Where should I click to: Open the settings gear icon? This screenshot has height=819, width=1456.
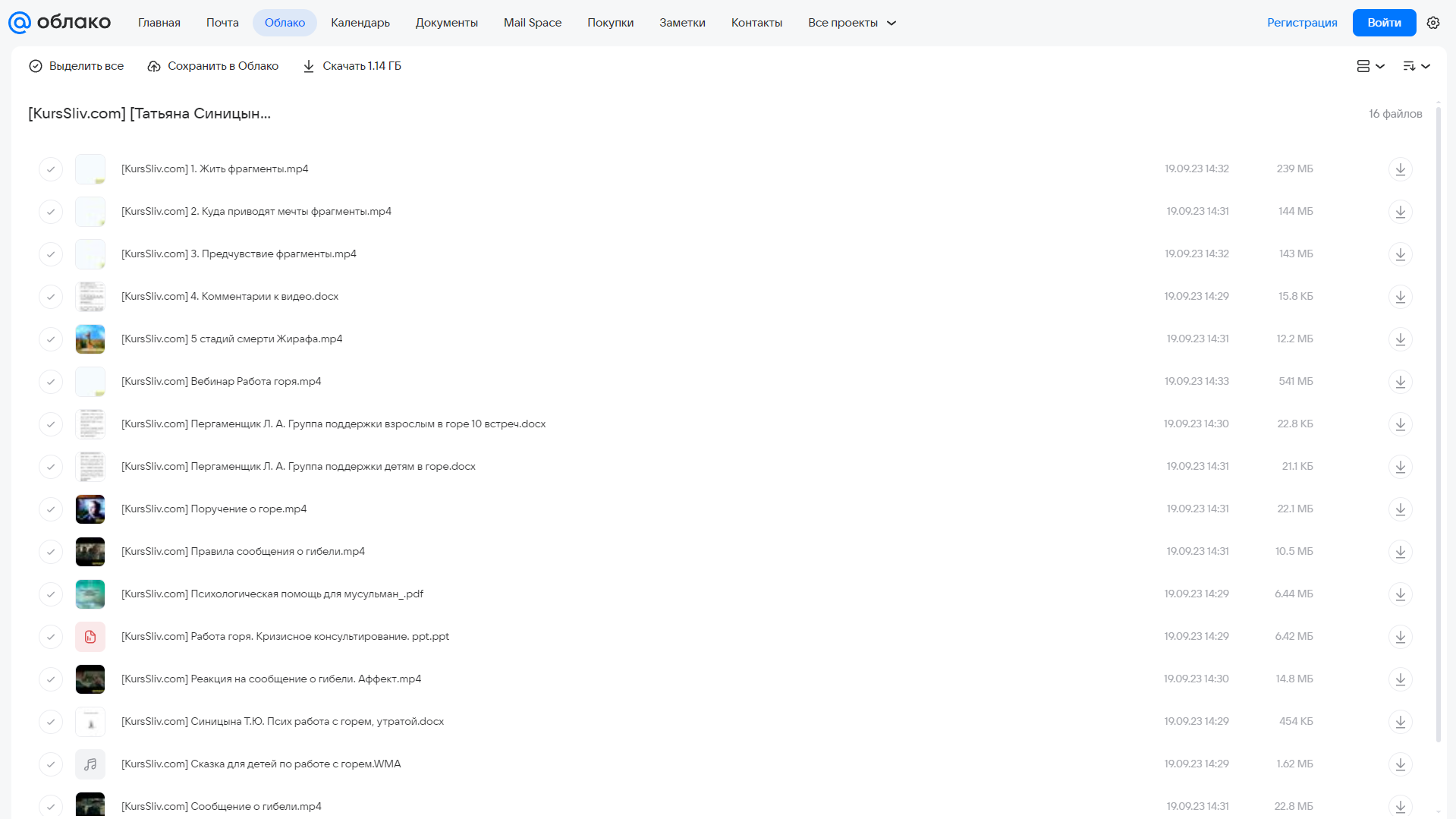pos(1433,23)
